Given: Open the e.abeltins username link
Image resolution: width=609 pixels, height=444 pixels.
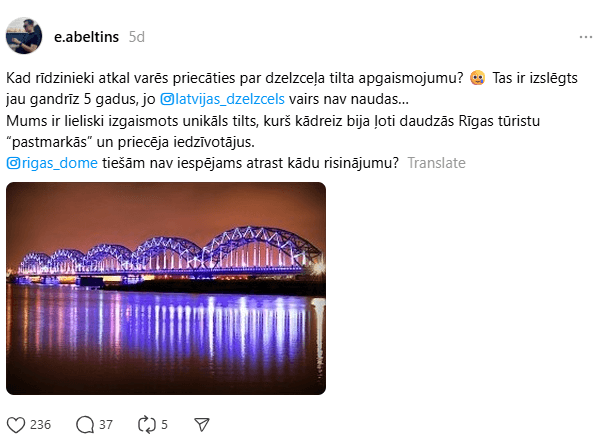Looking at the screenshot, I should coord(86,37).
